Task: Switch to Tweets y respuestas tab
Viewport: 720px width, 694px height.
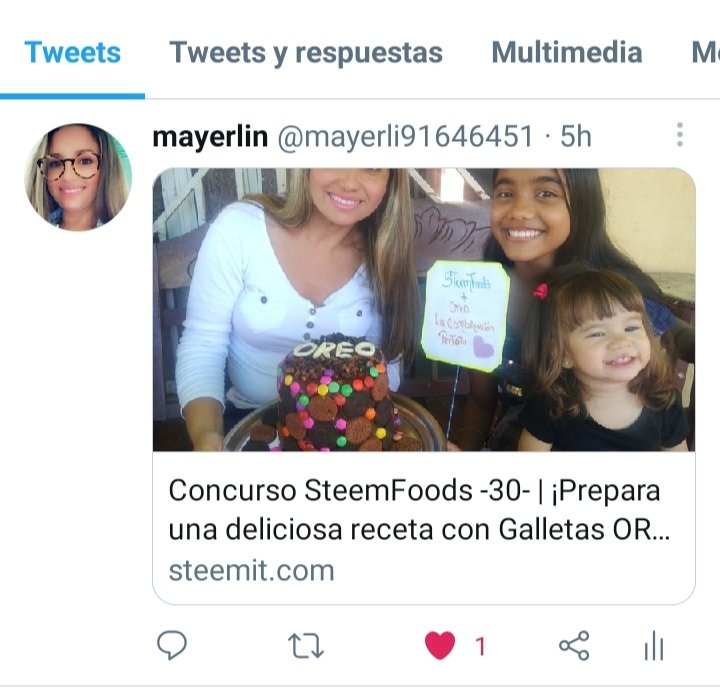Action: [306, 52]
